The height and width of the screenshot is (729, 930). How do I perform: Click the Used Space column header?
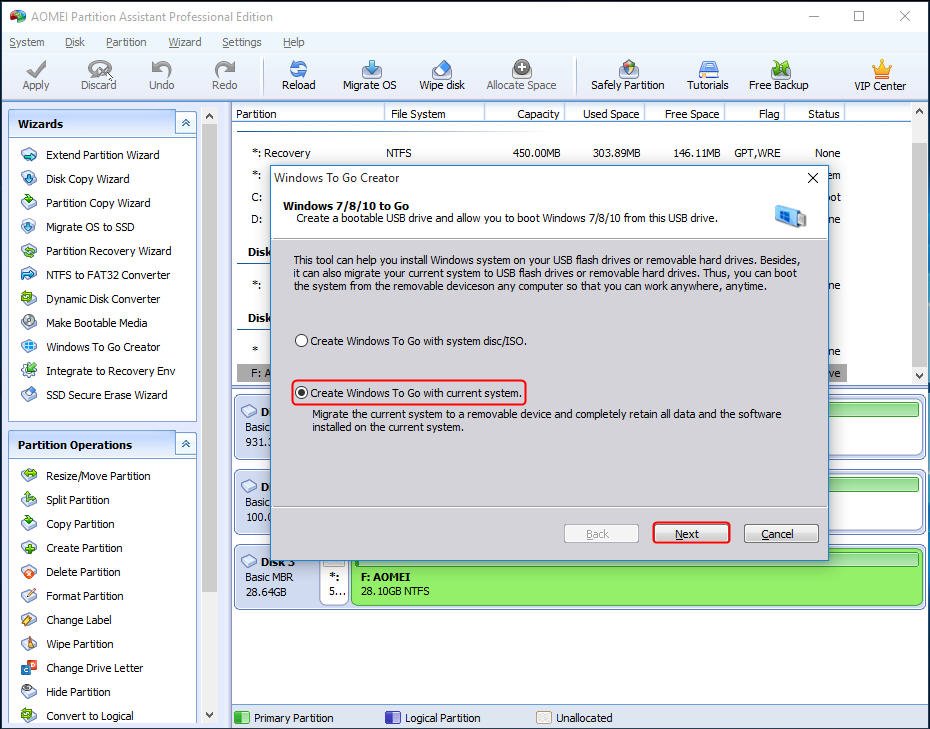(x=604, y=113)
